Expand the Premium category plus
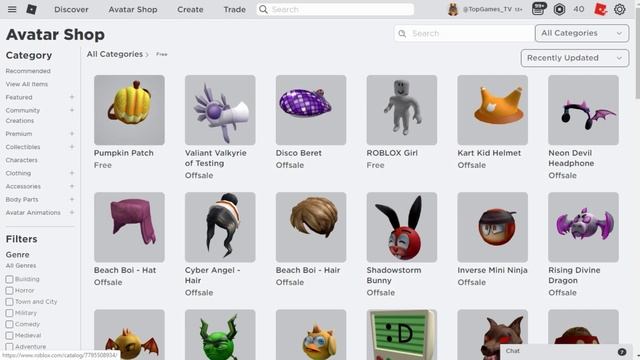640x360 pixels. [72, 133]
